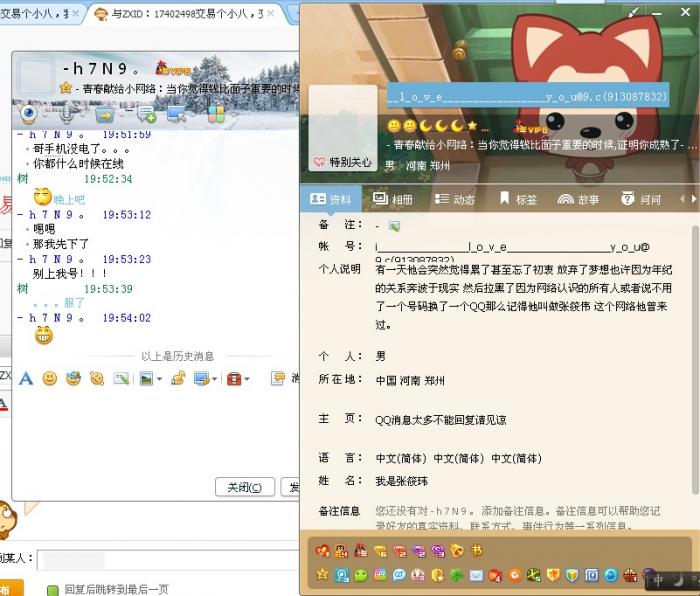
Task: Take a screenshot with the screen capture icon
Action: tap(201, 379)
